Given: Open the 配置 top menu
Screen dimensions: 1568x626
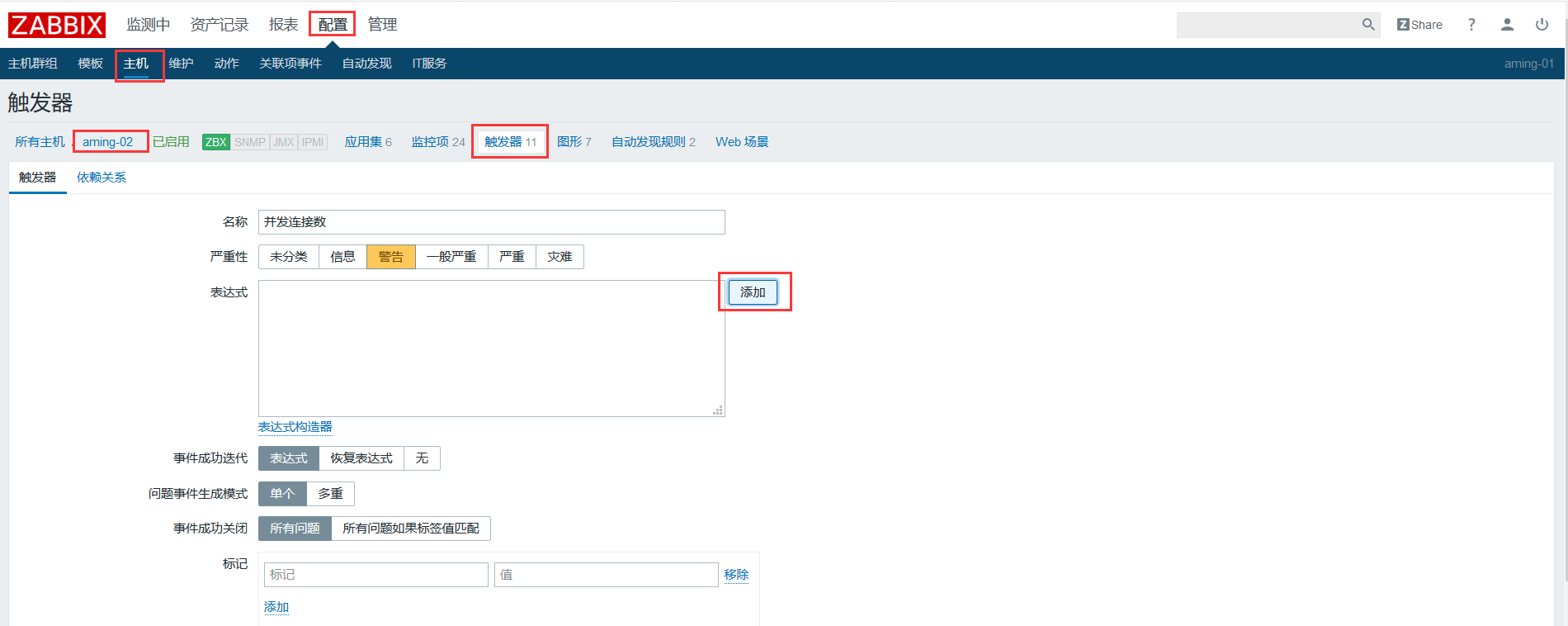Looking at the screenshot, I should click(x=333, y=25).
